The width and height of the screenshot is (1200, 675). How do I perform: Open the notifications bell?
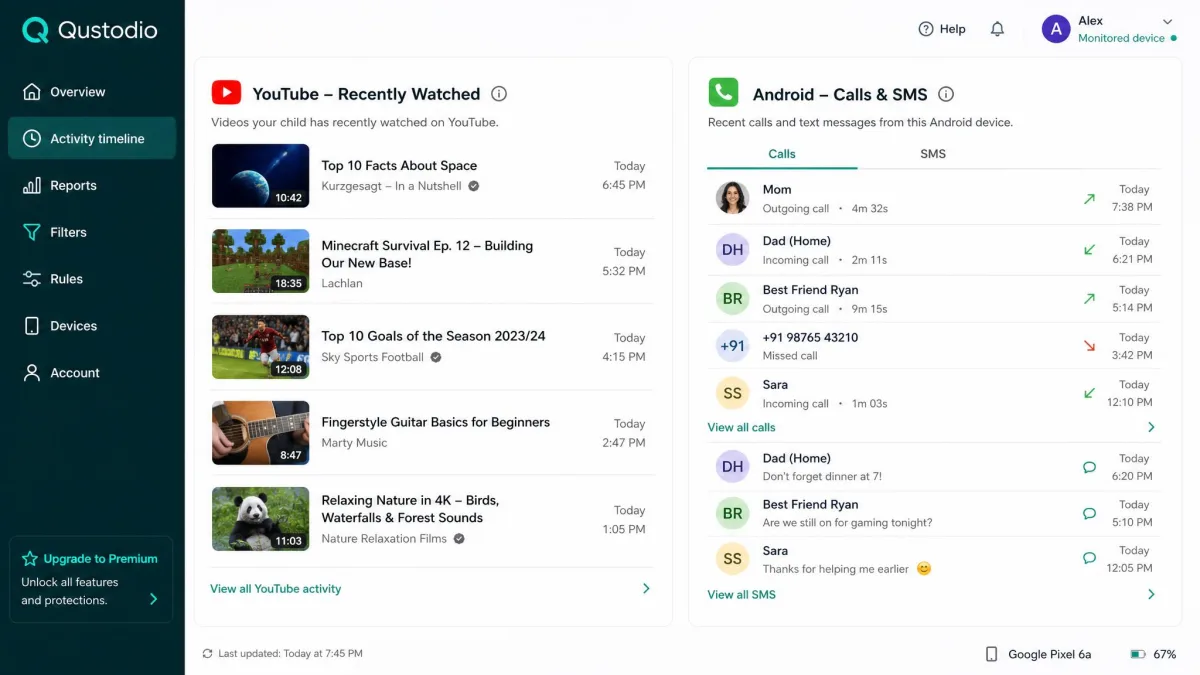[997, 29]
